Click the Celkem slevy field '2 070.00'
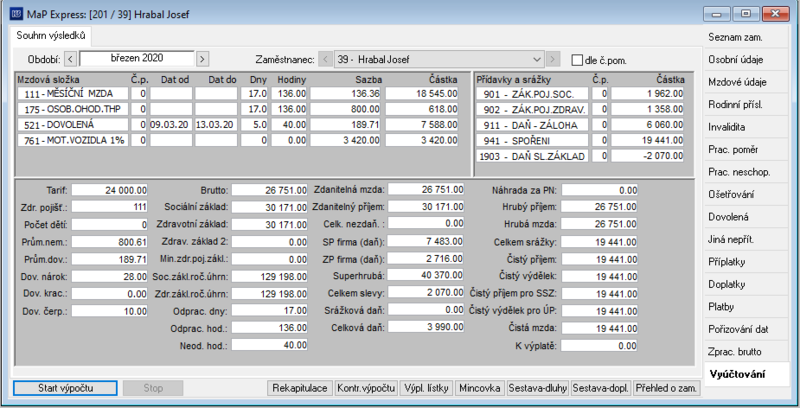 [426, 293]
